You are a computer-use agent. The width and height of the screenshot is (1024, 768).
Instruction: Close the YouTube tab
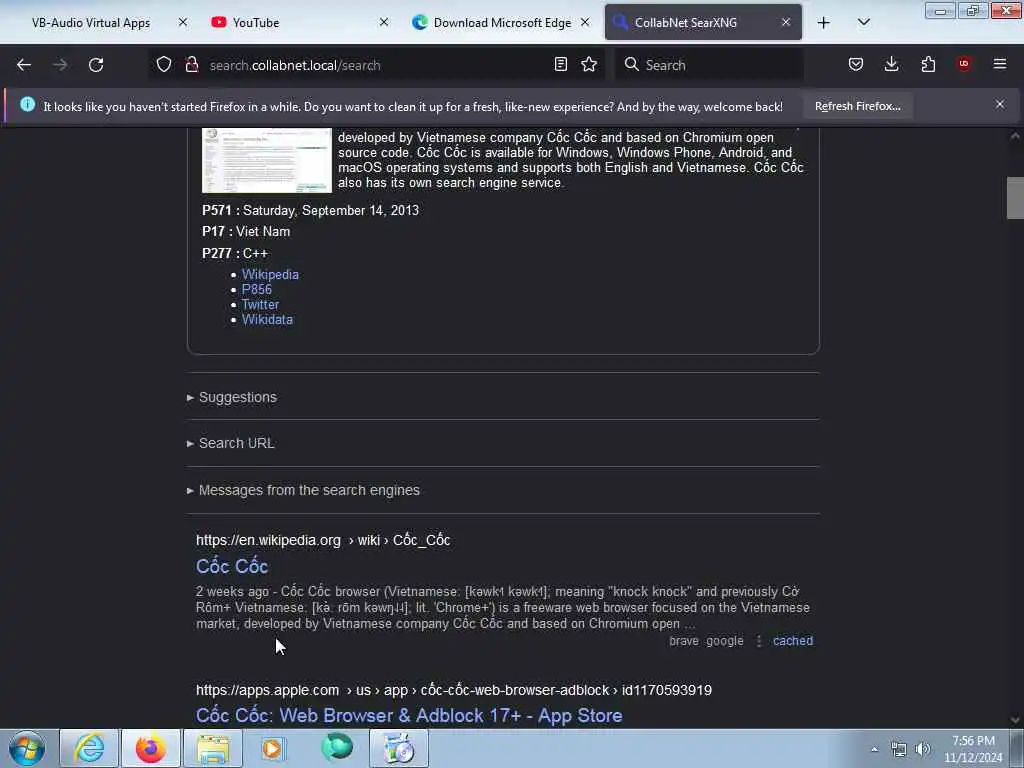[384, 23]
